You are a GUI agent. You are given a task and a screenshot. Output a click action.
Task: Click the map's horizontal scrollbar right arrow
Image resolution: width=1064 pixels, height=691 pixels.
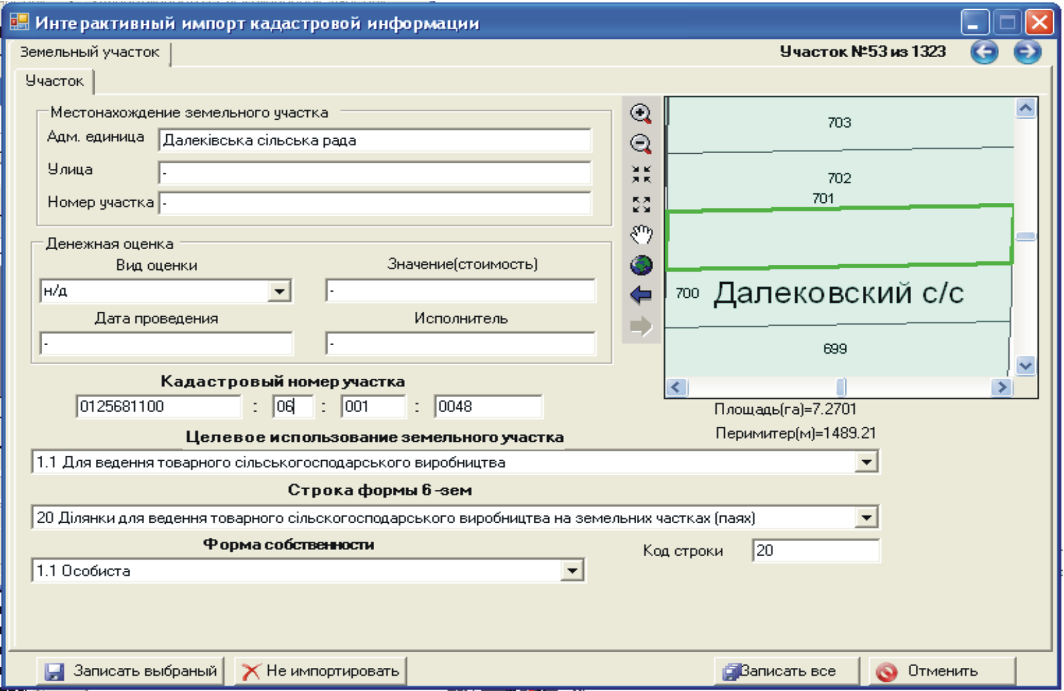coord(1002,387)
